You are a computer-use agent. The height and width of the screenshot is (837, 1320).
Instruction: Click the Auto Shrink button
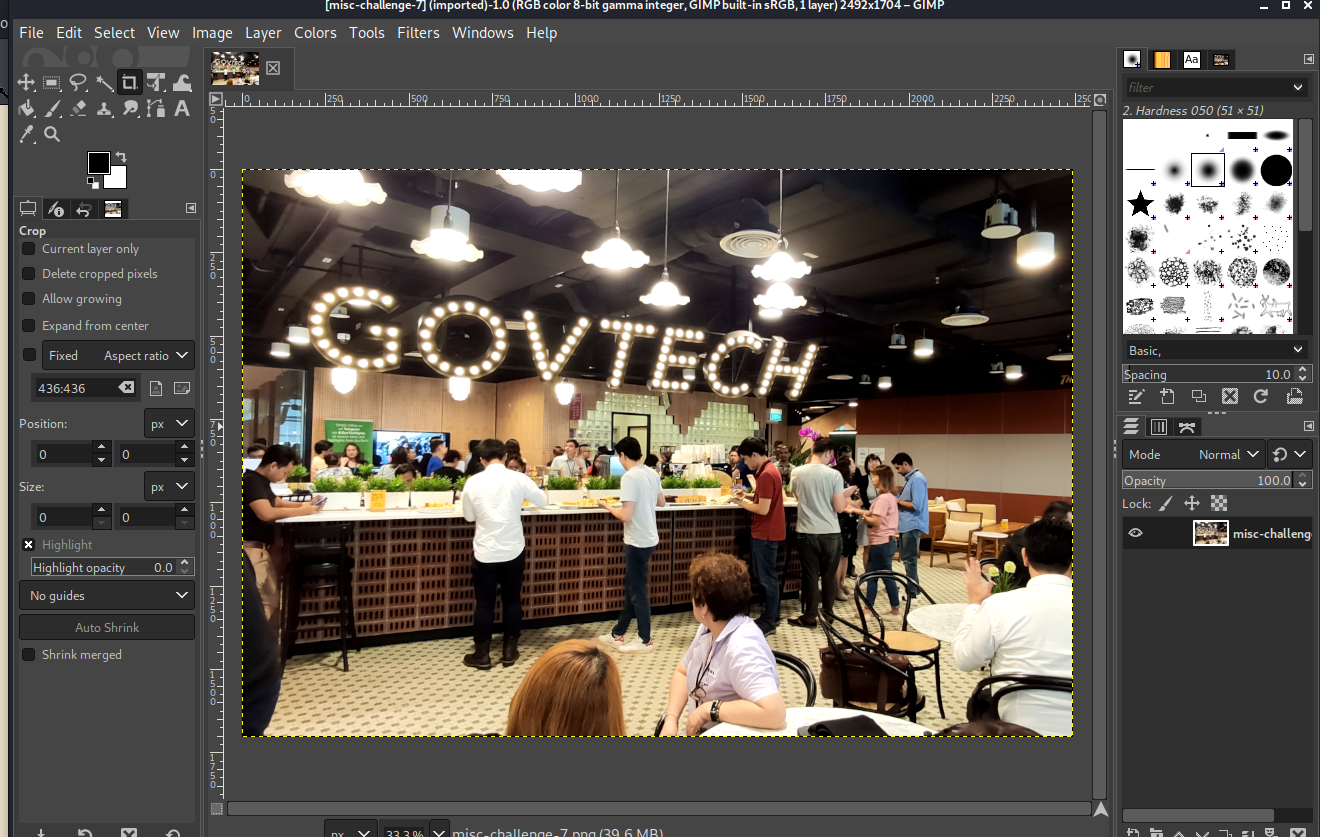[x=107, y=628]
